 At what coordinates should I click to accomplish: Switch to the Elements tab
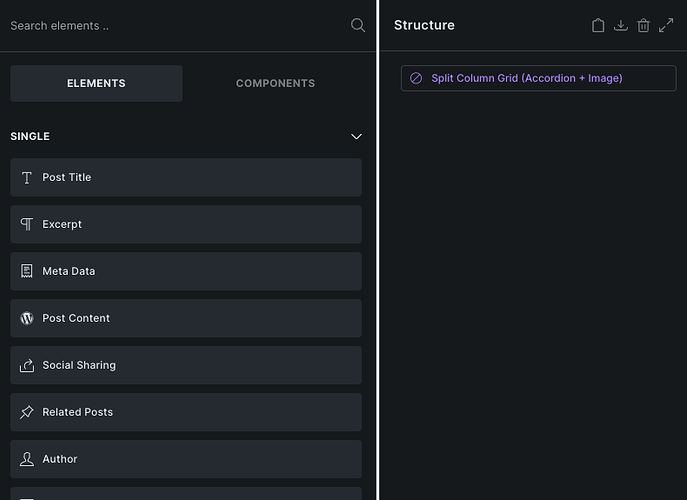pos(96,84)
